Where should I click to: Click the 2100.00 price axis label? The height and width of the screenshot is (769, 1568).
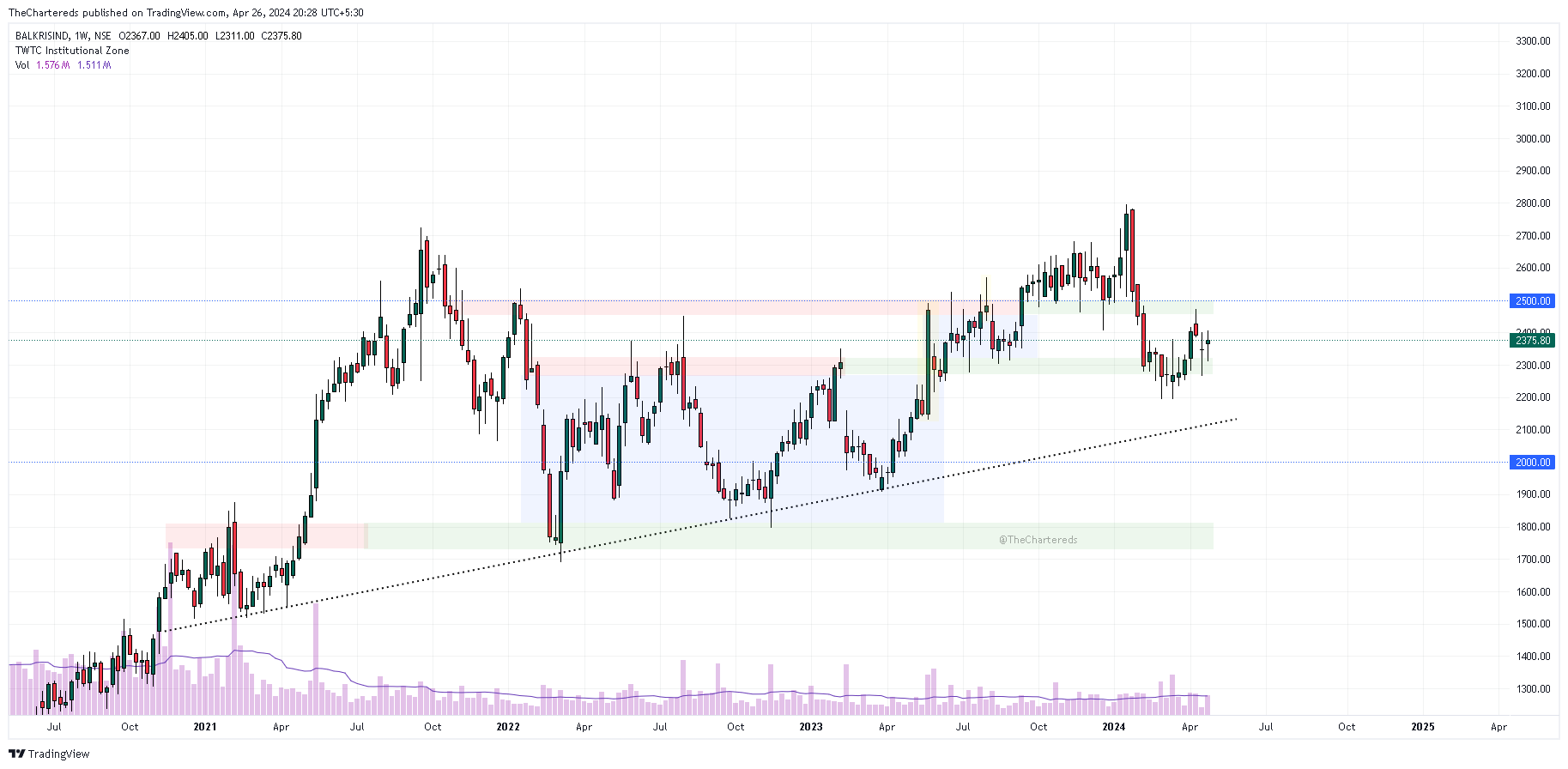click(1533, 430)
